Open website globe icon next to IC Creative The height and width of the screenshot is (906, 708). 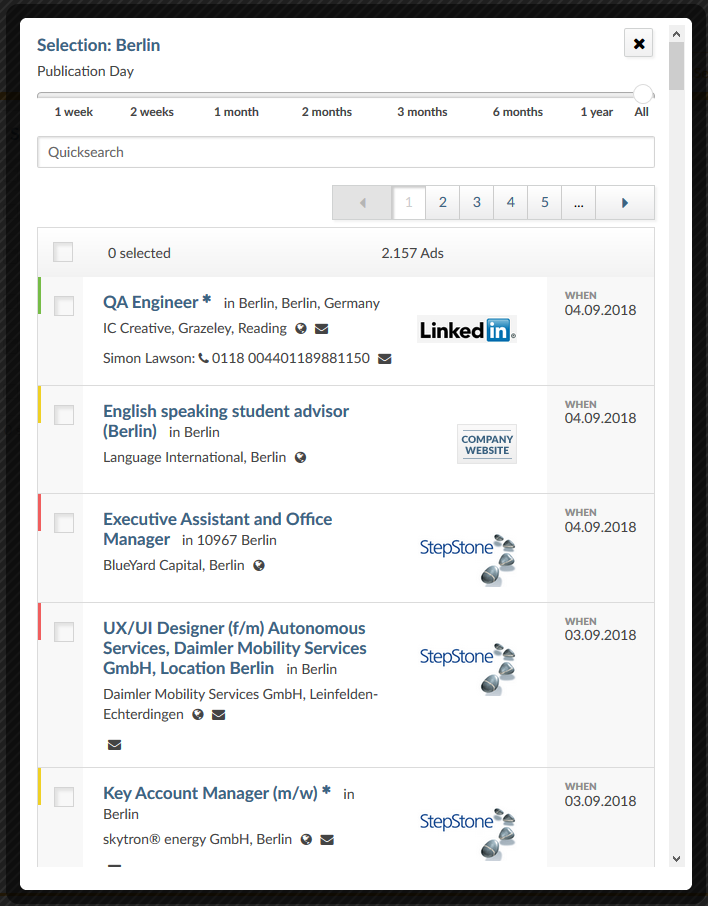tap(301, 329)
